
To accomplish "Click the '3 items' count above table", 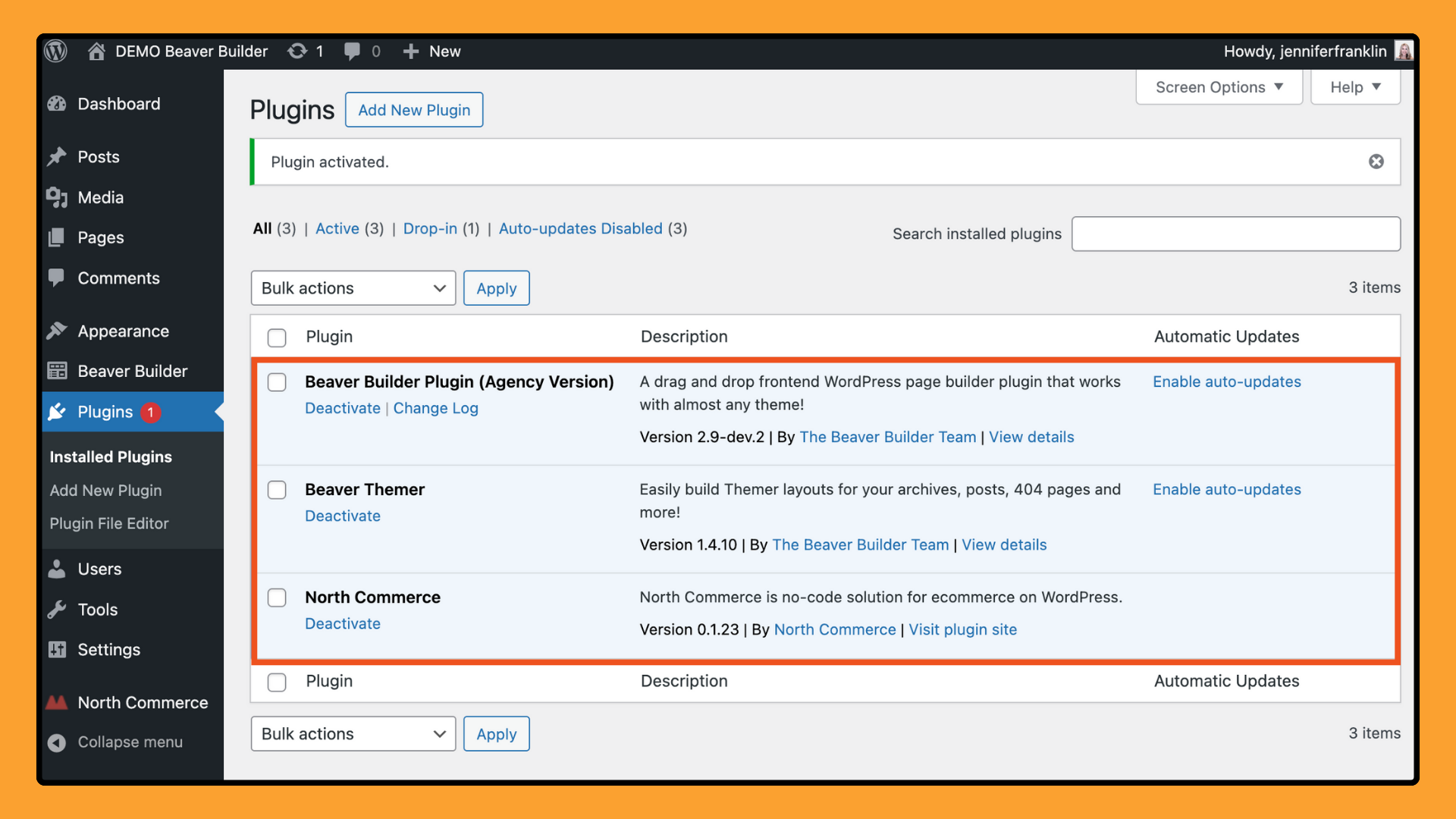I will point(1374,287).
